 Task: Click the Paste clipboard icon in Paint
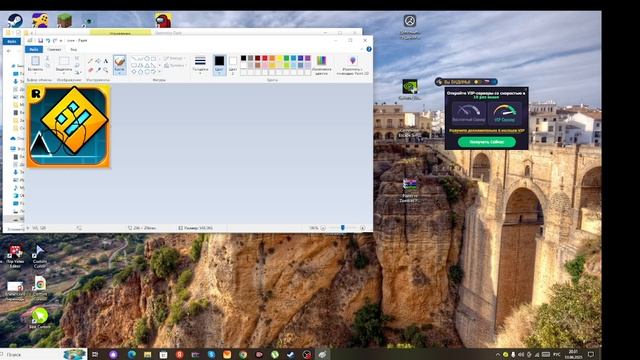(35, 61)
